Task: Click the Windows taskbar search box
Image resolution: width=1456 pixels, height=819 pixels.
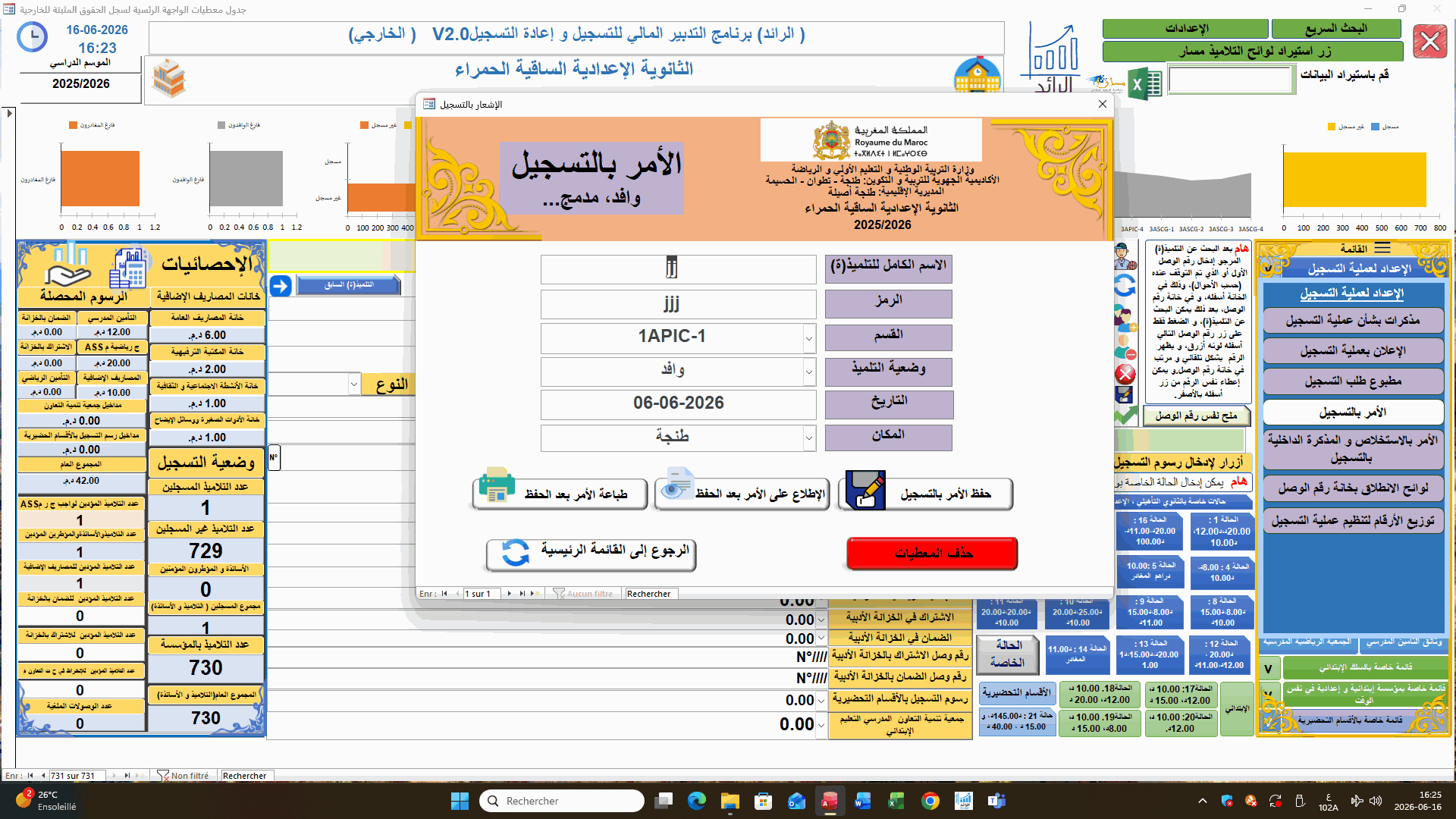Action: (x=562, y=801)
